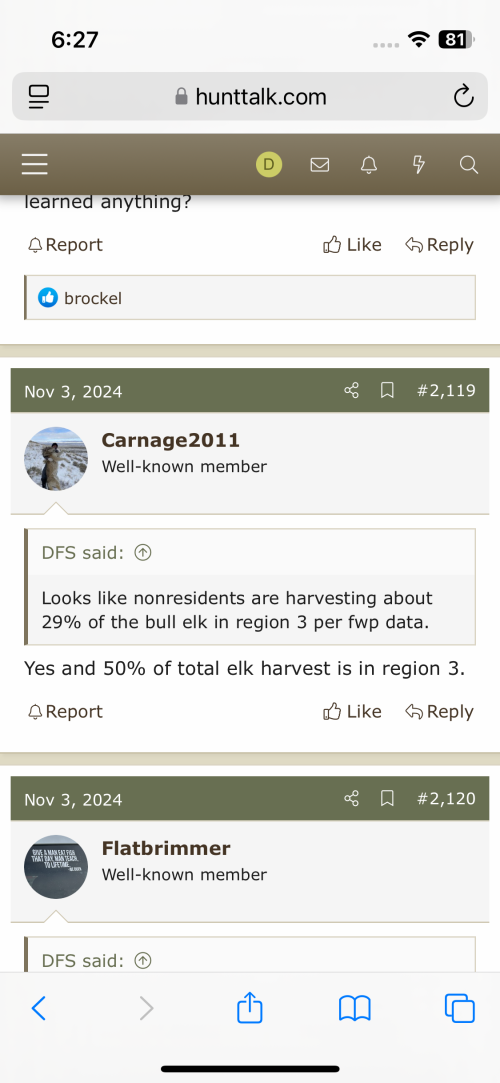The image size is (500, 1083).
Task: Open the Carnage2011 profile link
Action: [x=171, y=440]
